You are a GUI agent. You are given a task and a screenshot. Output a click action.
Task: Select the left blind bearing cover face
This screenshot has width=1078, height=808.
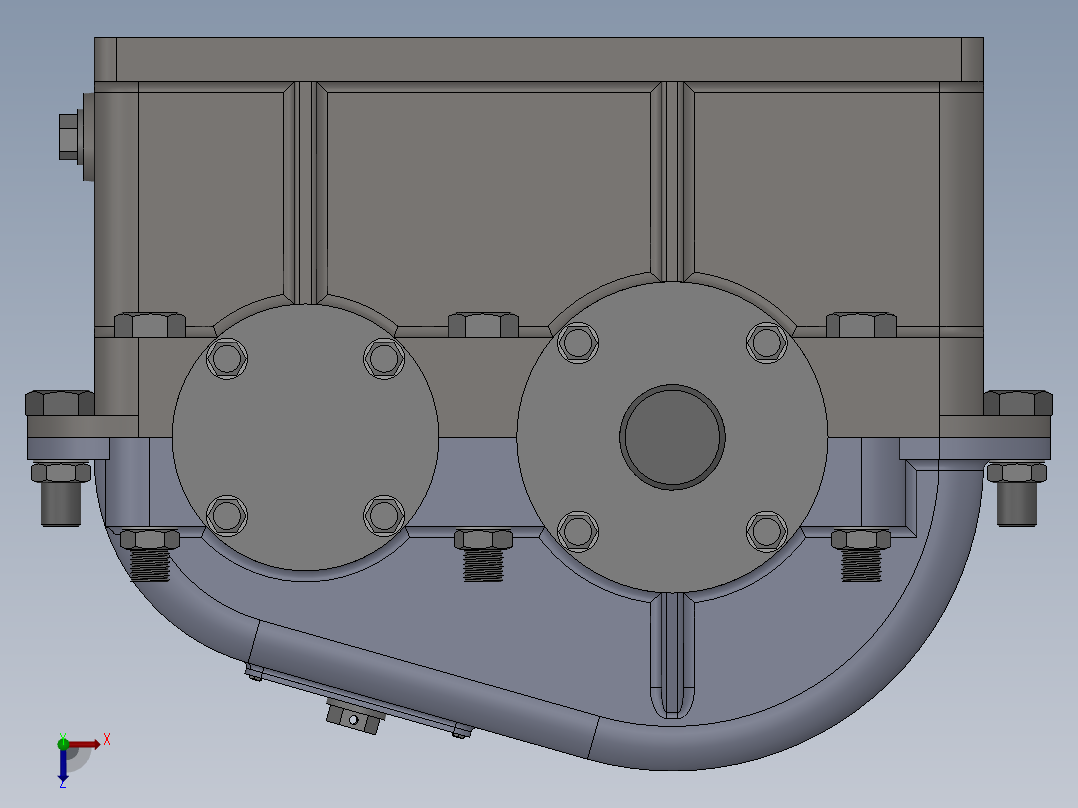coord(305,437)
